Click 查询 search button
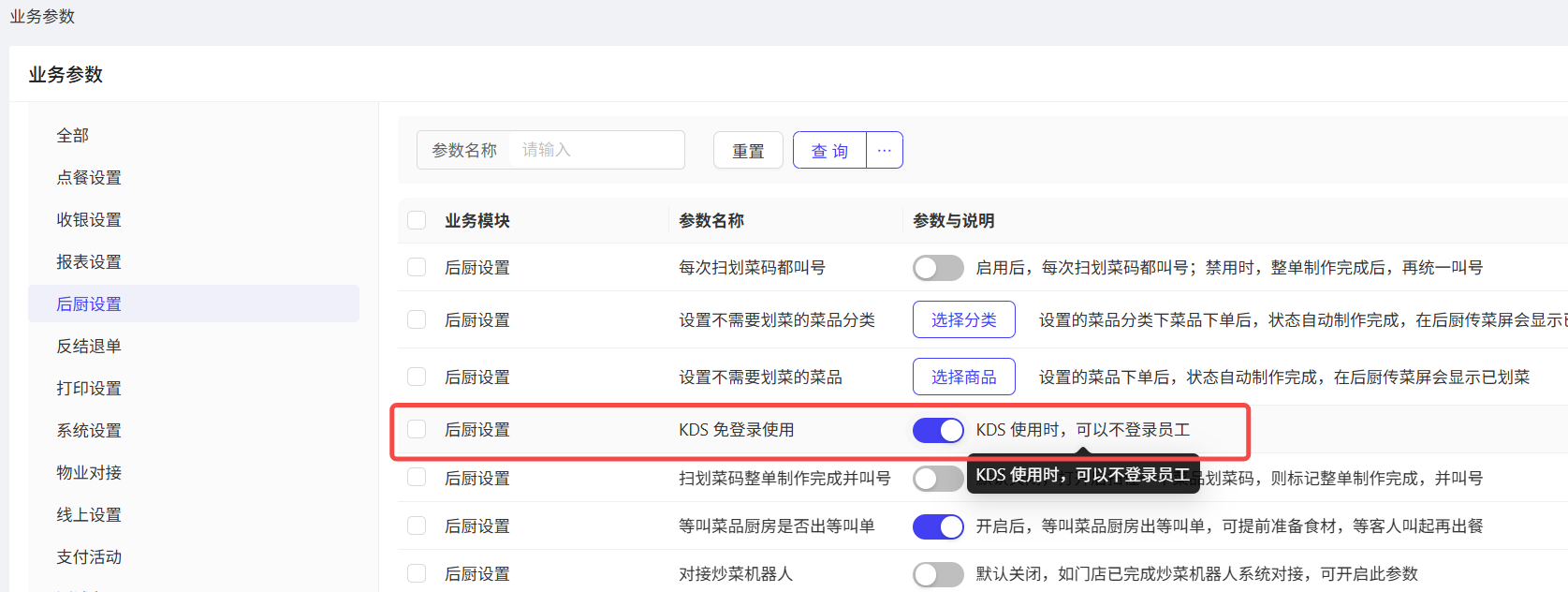1568x592 pixels. 829,150
